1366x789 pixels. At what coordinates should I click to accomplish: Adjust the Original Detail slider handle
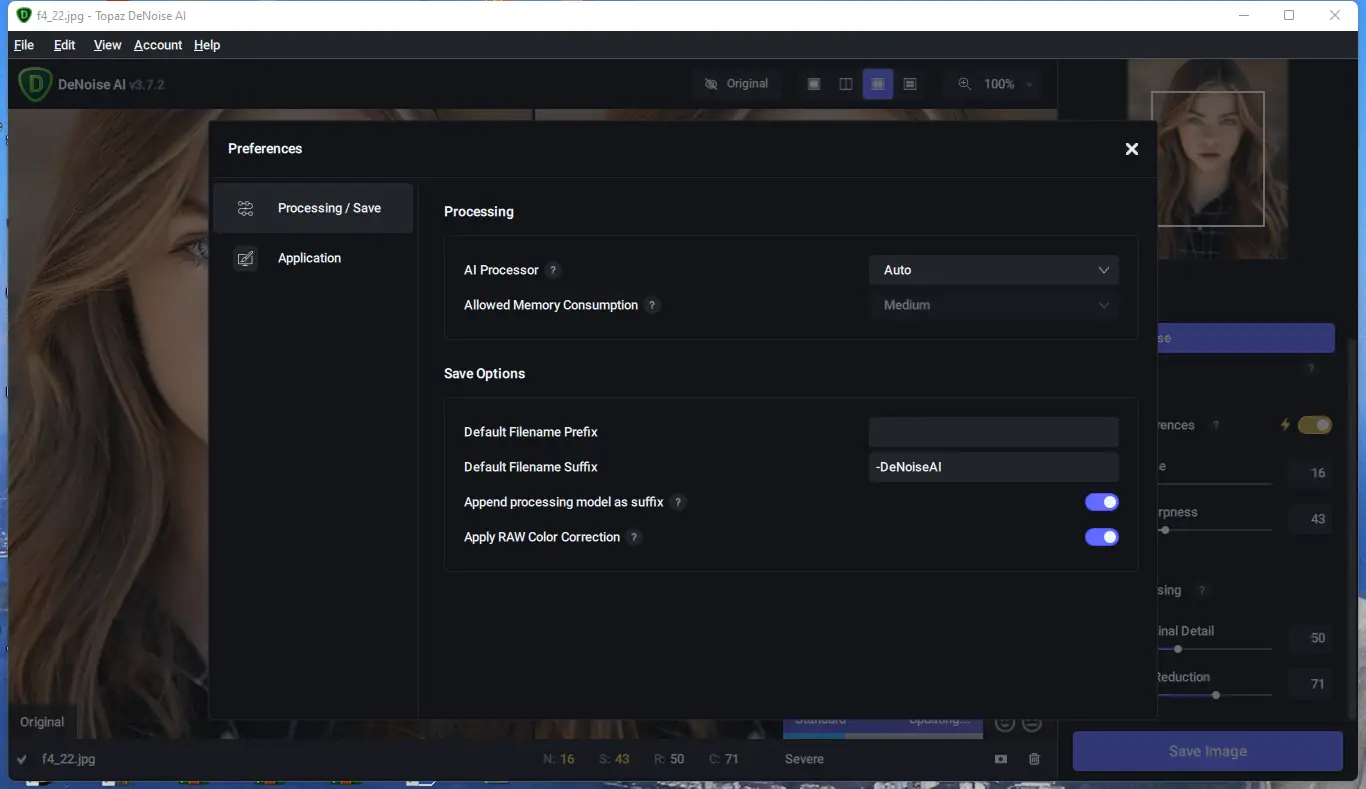pos(1178,649)
